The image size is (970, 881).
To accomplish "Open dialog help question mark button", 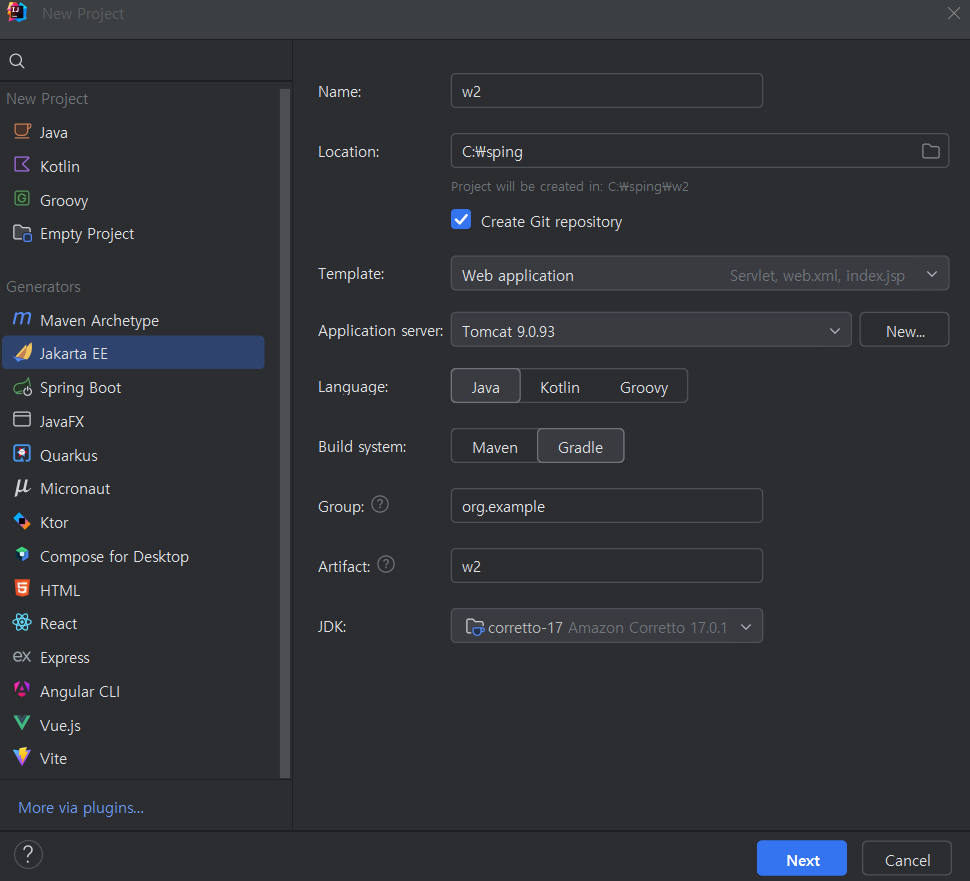I will point(28,855).
